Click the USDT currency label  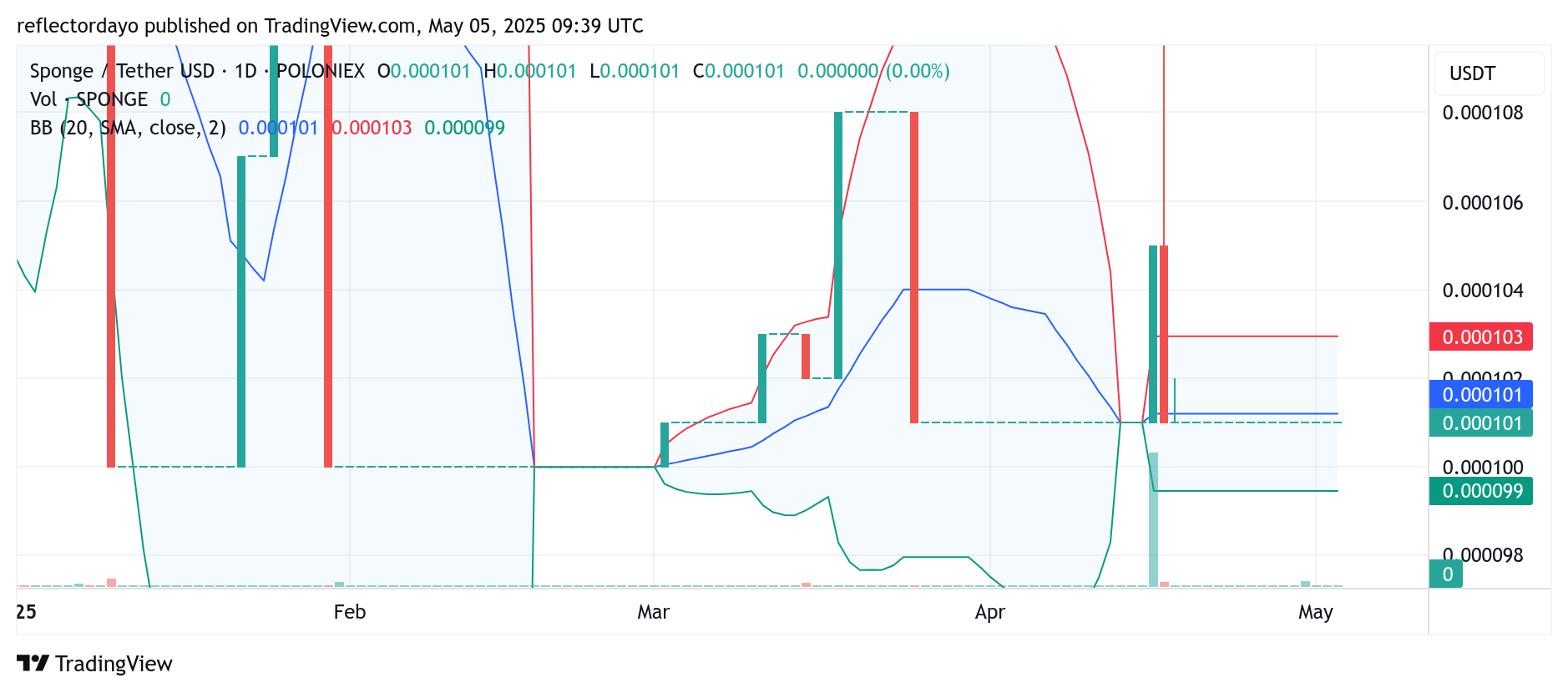[1472, 73]
